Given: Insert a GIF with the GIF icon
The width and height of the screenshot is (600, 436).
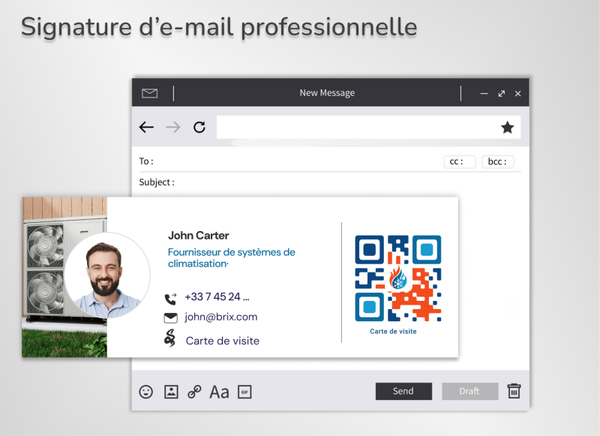Looking at the screenshot, I should 245,392.
